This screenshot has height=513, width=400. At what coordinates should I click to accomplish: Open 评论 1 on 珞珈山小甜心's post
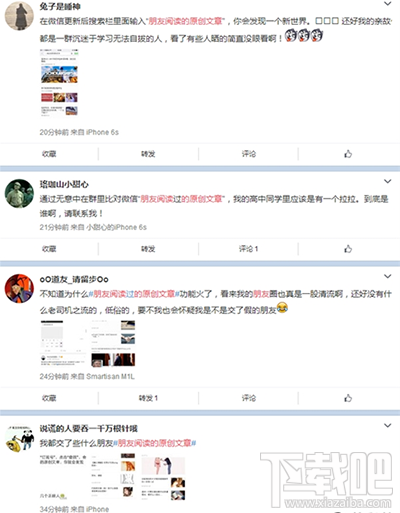pos(248,249)
